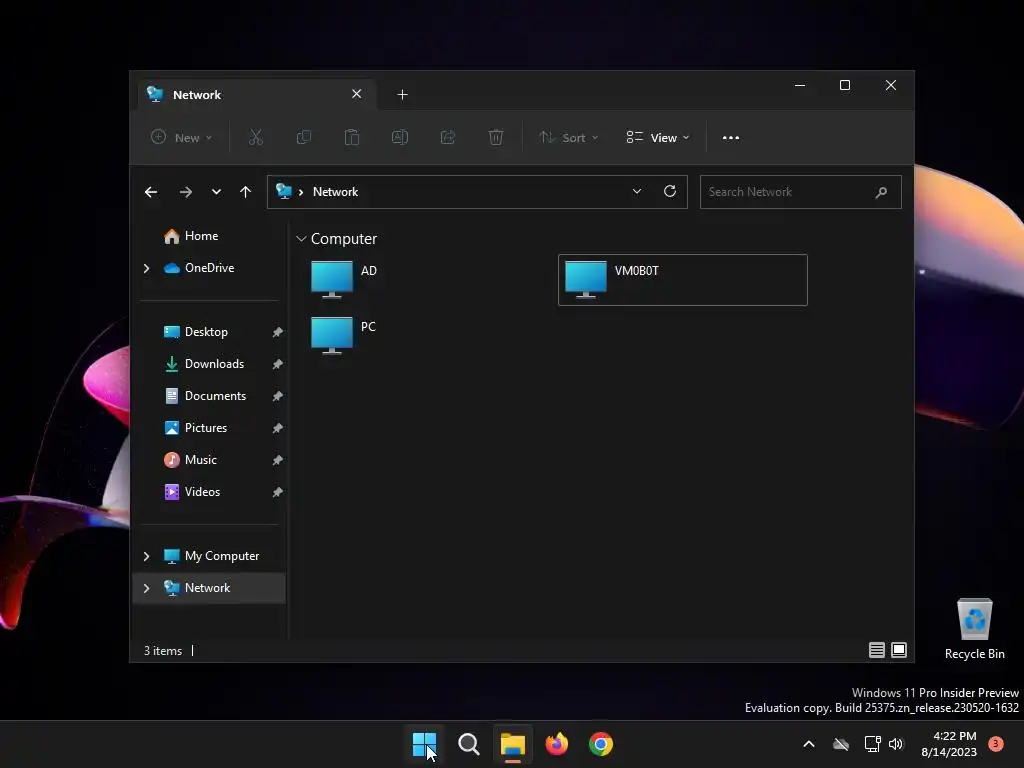This screenshot has height=768, width=1024.
Task: Expand OneDrive in the navigation pane
Action: coord(146,268)
